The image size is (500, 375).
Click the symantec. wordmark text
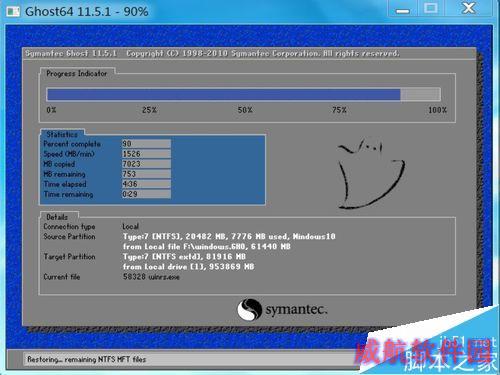pos(296,310)
